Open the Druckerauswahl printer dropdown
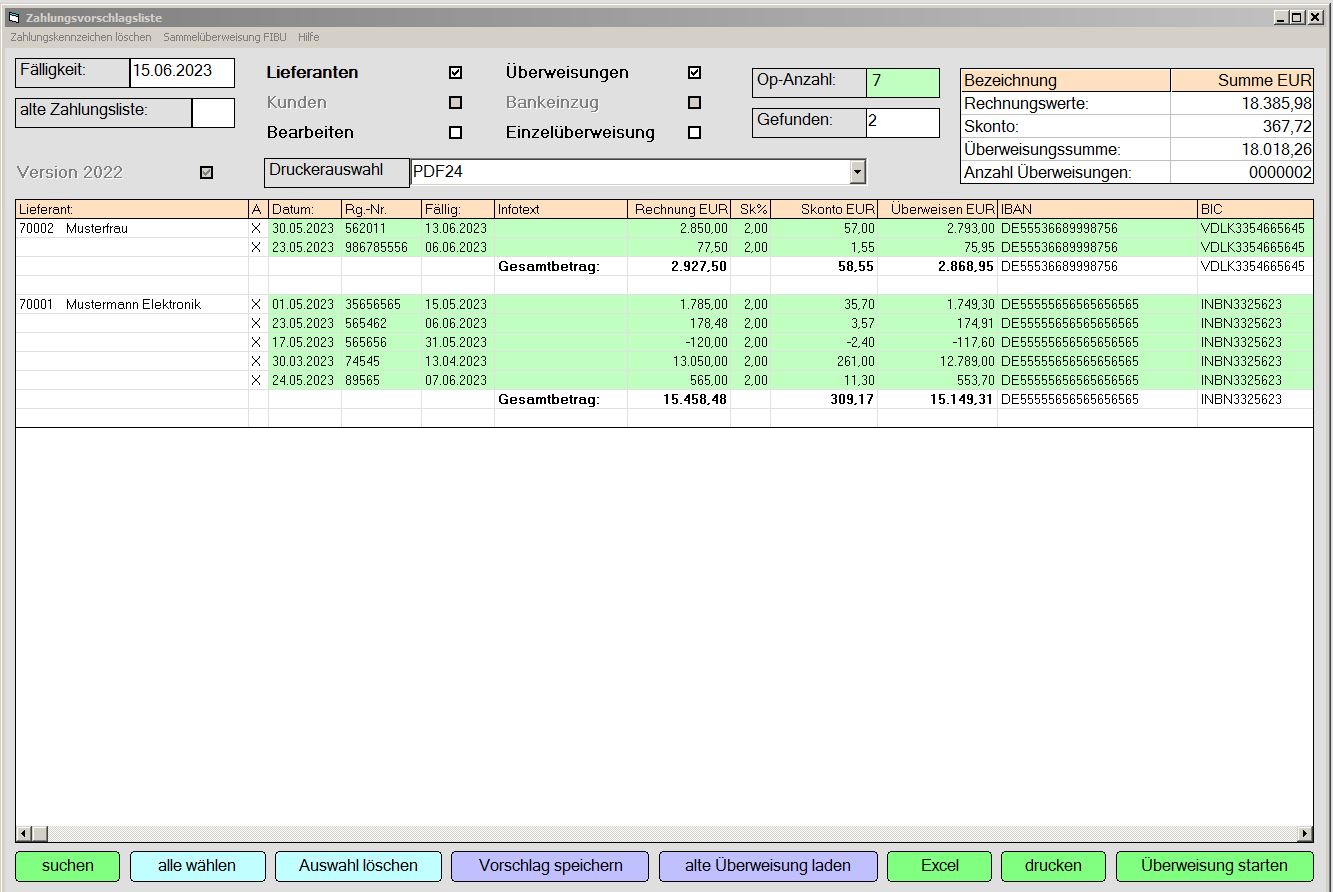The width and height of the screenshot is (1333, 892). 857,172
